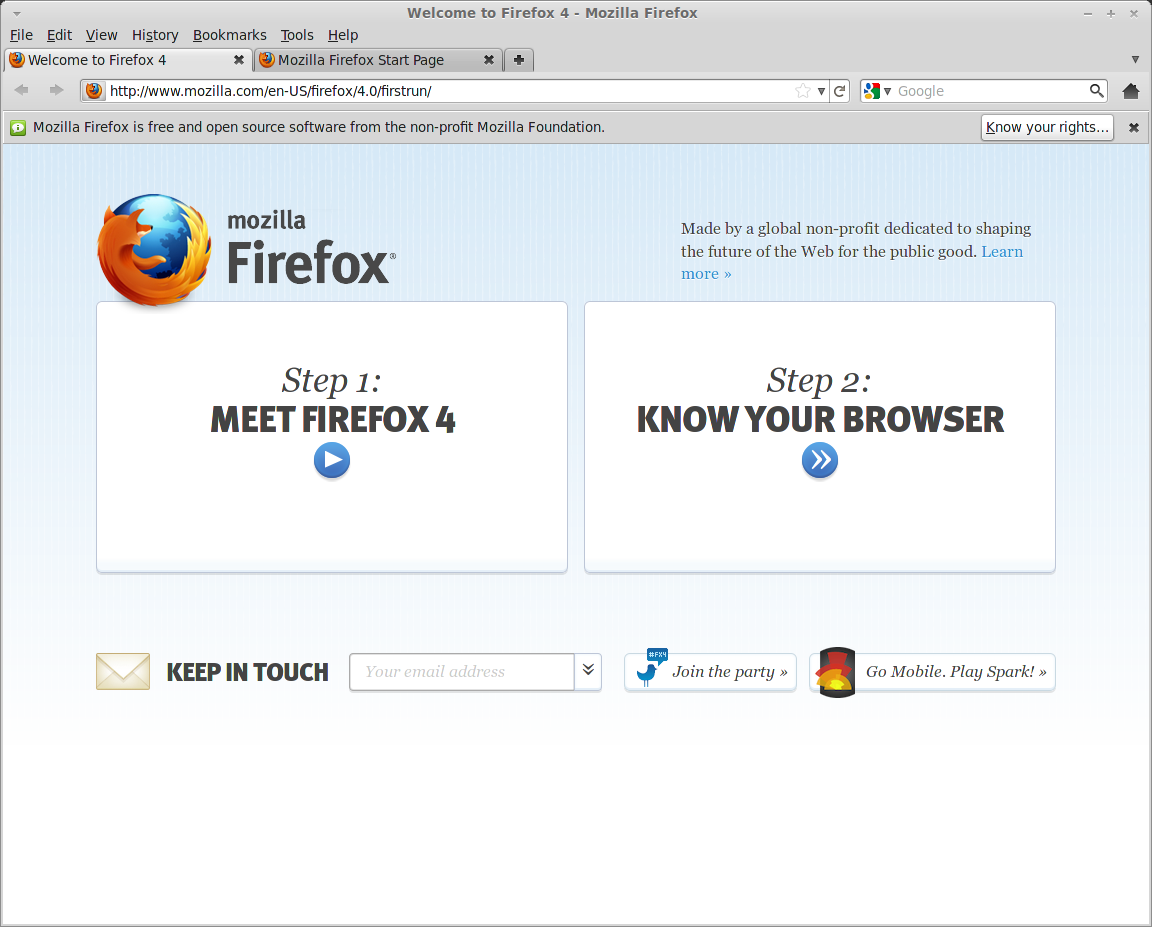Click the Join the party button

click(x=710, y=671)
